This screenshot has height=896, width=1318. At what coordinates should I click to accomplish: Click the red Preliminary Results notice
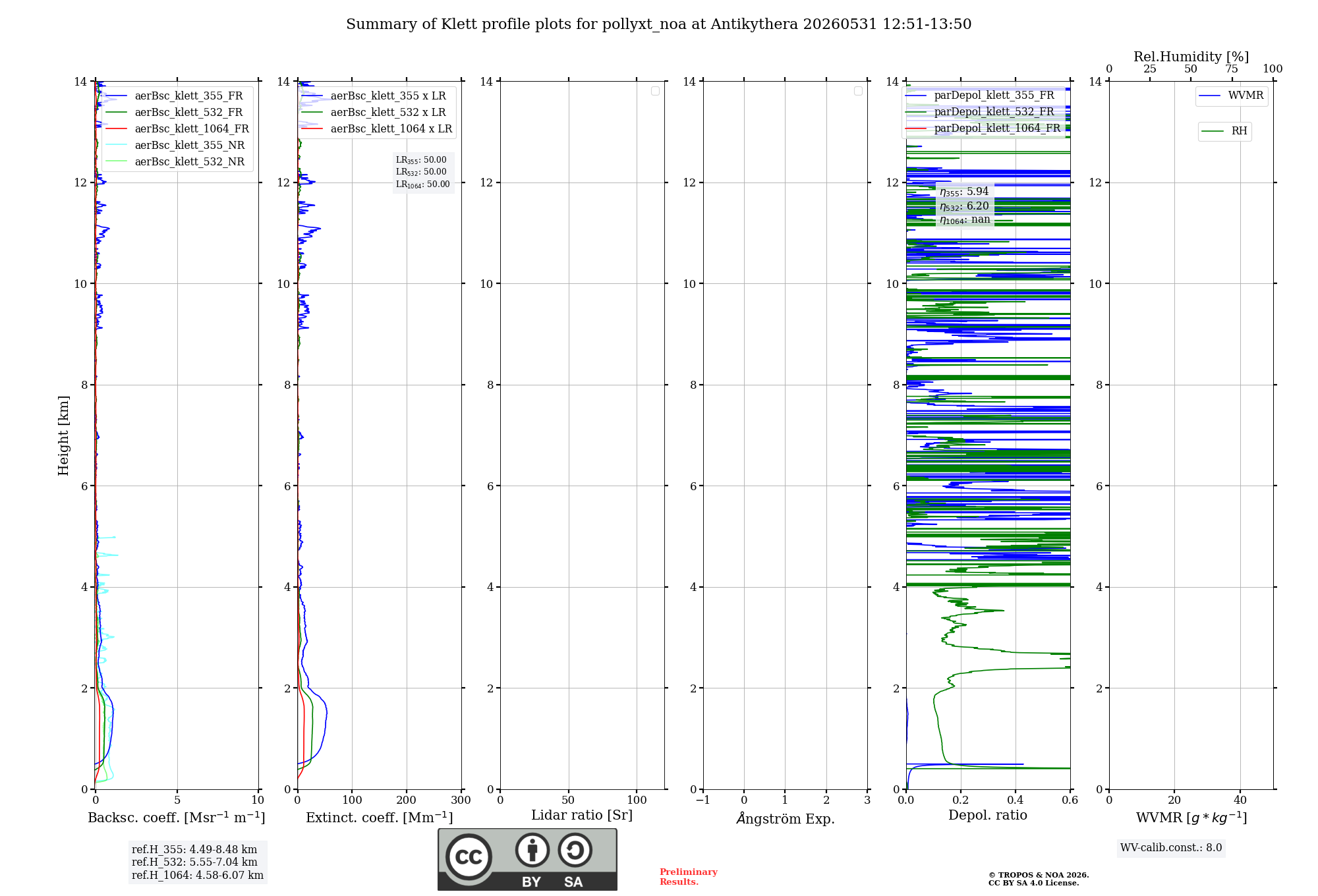coord(689,877)
